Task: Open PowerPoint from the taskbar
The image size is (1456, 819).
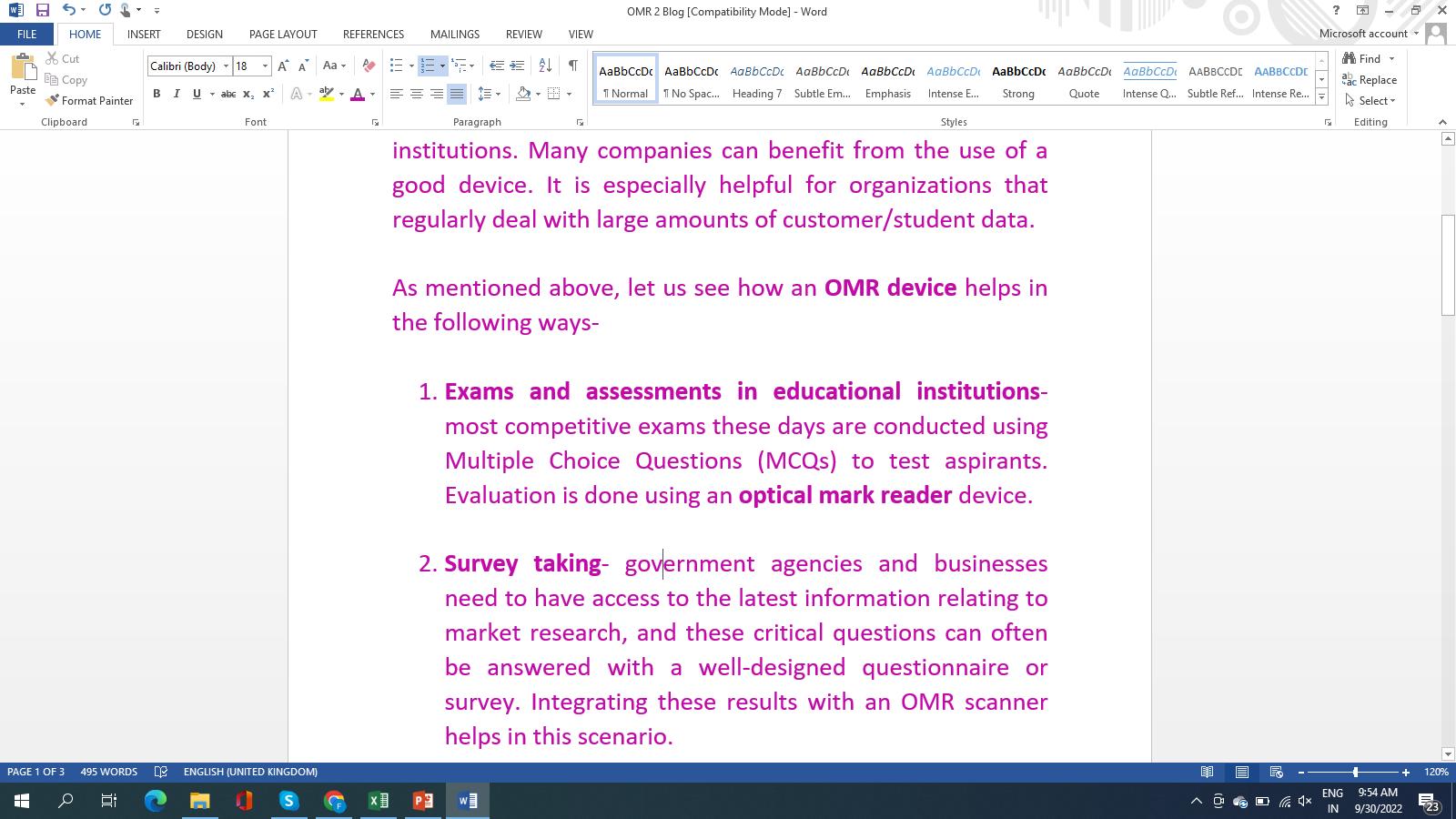Action: [423, 801]
